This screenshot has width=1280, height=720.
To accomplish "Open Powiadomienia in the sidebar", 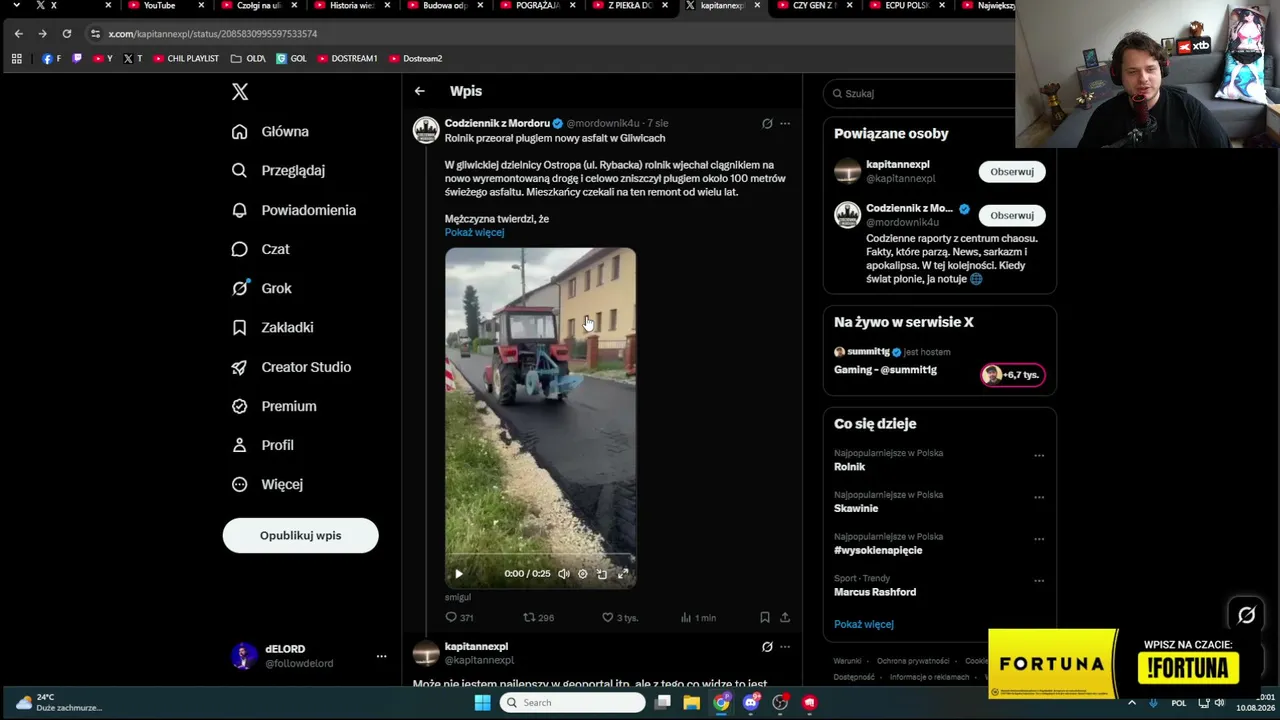I will coord(293,210).
